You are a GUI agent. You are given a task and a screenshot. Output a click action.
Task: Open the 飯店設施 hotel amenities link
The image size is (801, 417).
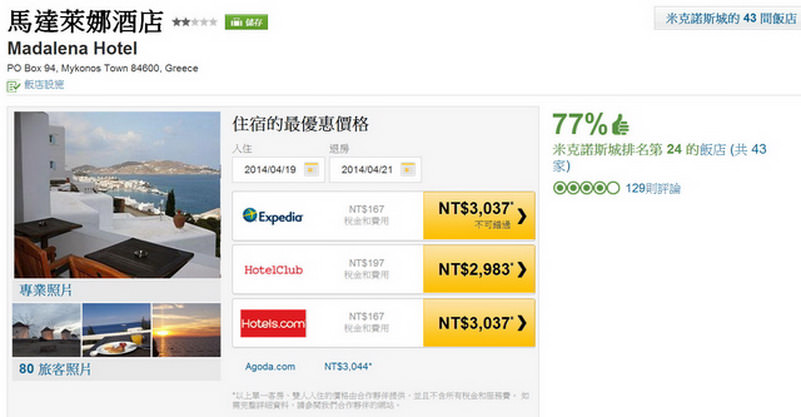tap(44, 85)
